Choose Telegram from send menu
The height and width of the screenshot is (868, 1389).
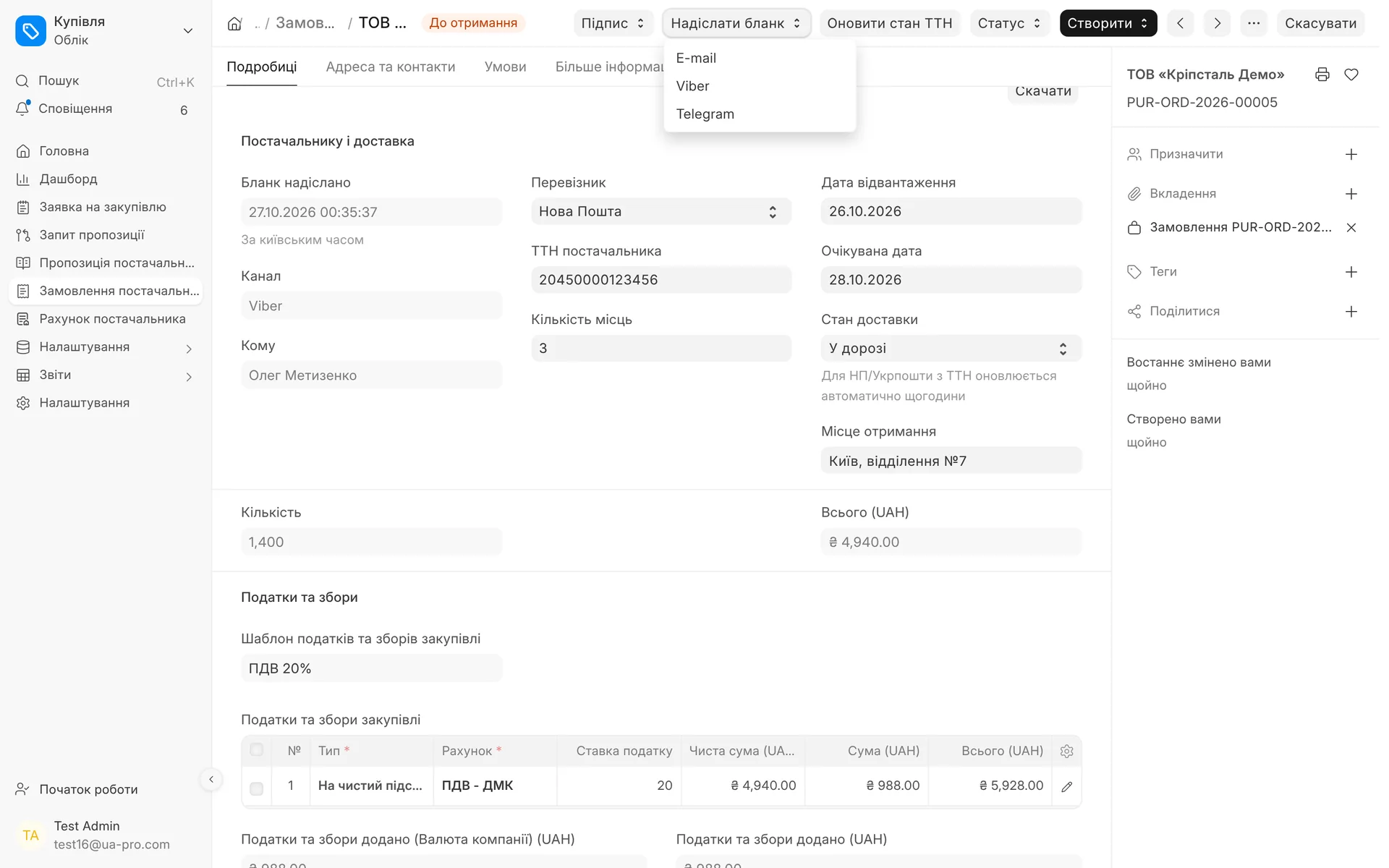tap(760, 114)
